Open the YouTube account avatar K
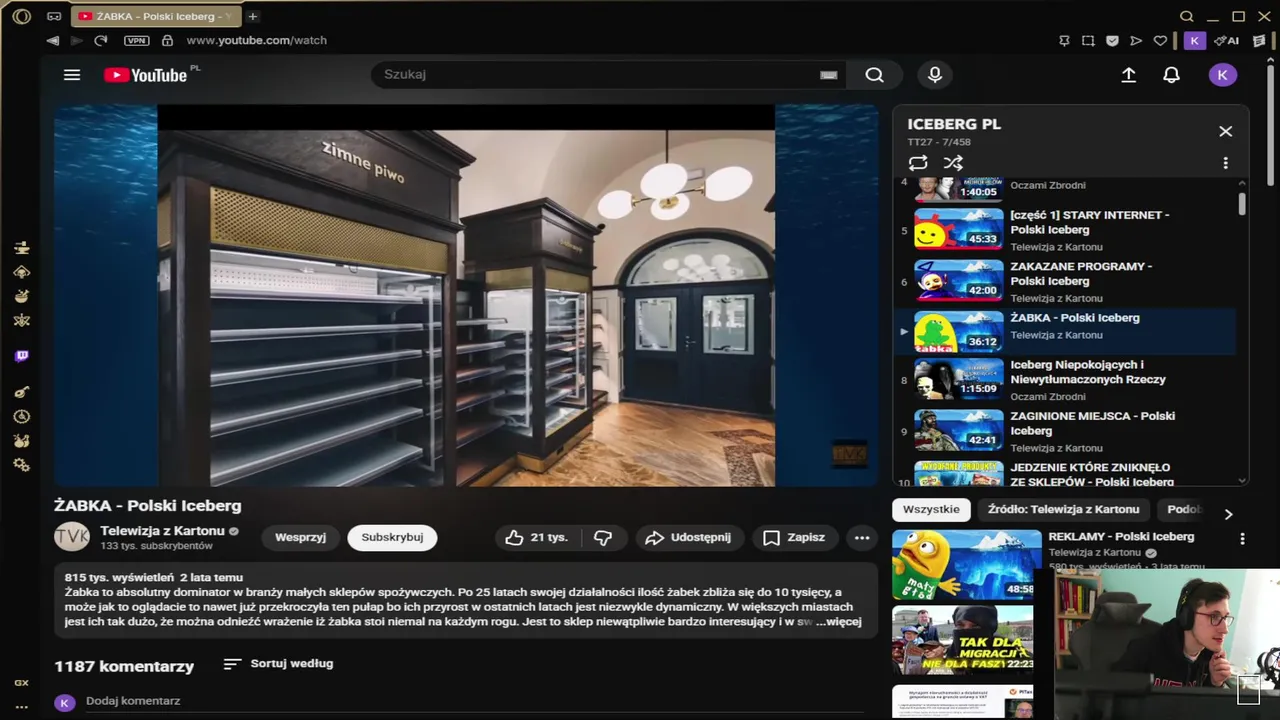 (x=1223, y=75)
